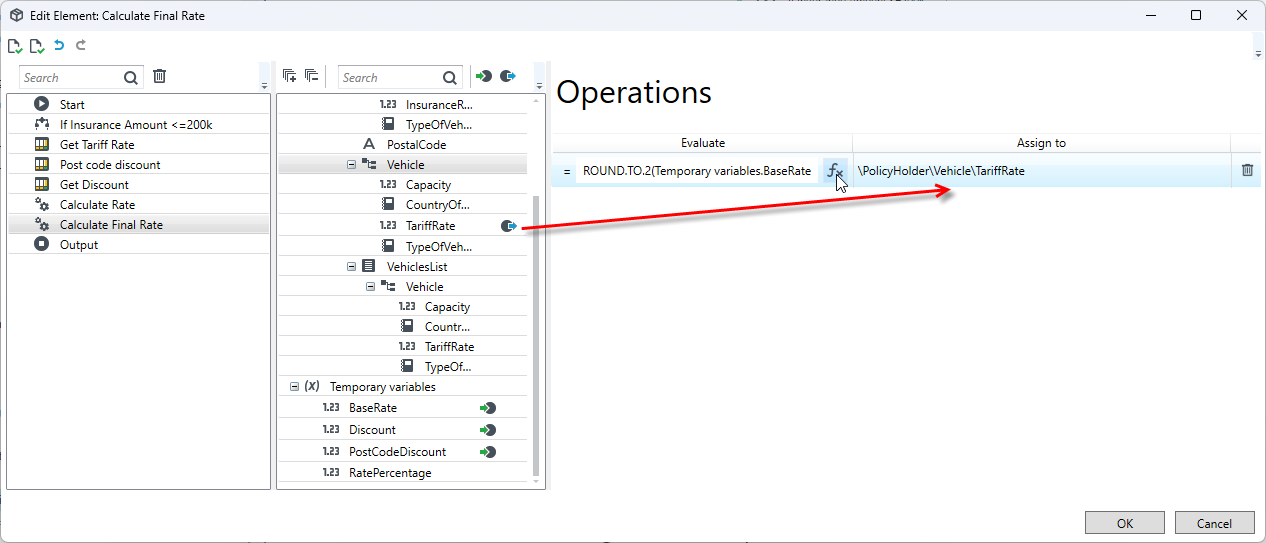1266x543 pixels.
Task: Confirm changes with the OK button
Action: (x=1125, y=523)
